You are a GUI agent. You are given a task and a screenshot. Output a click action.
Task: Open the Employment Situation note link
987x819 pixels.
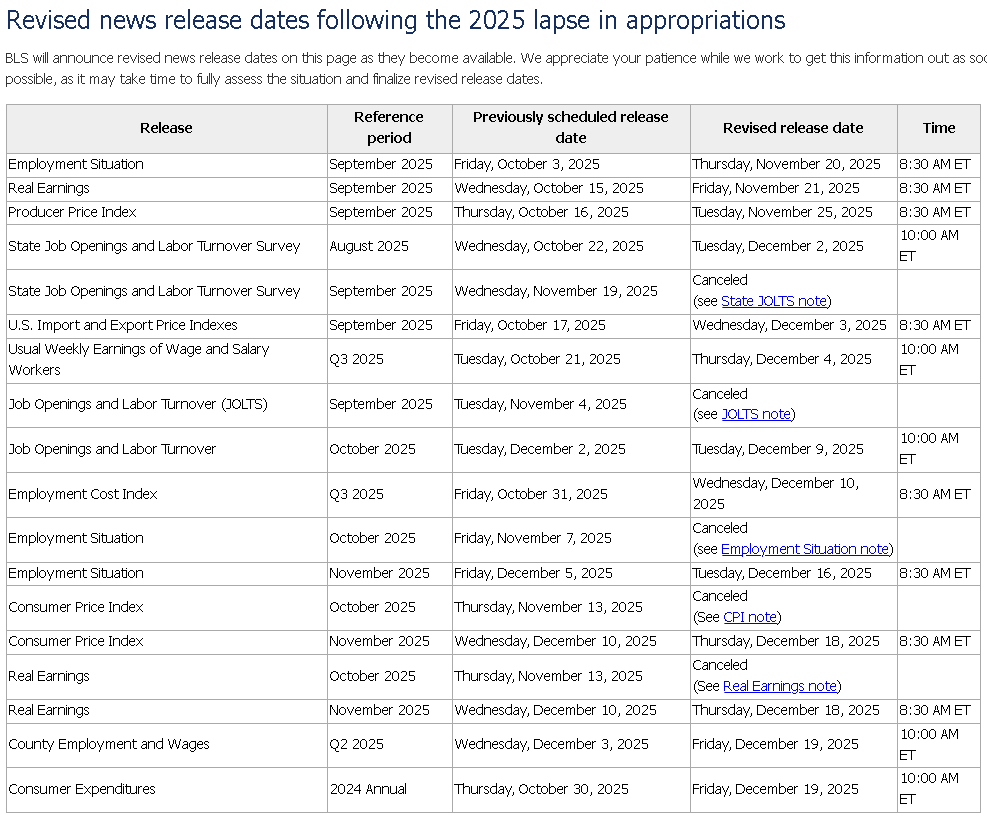pos(804,549)
